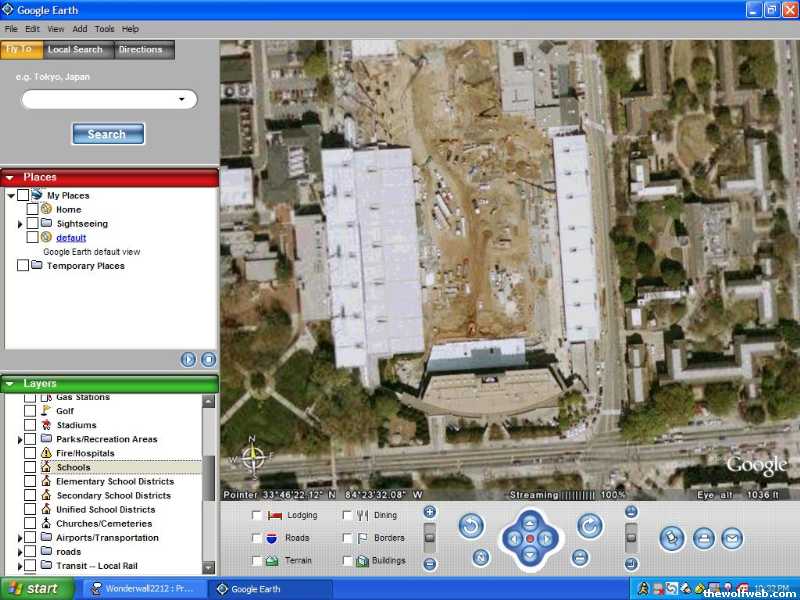This screenshot has width=800, height=600.
Task: Check the Schools layer box
Action: click(x=31, y=467)
